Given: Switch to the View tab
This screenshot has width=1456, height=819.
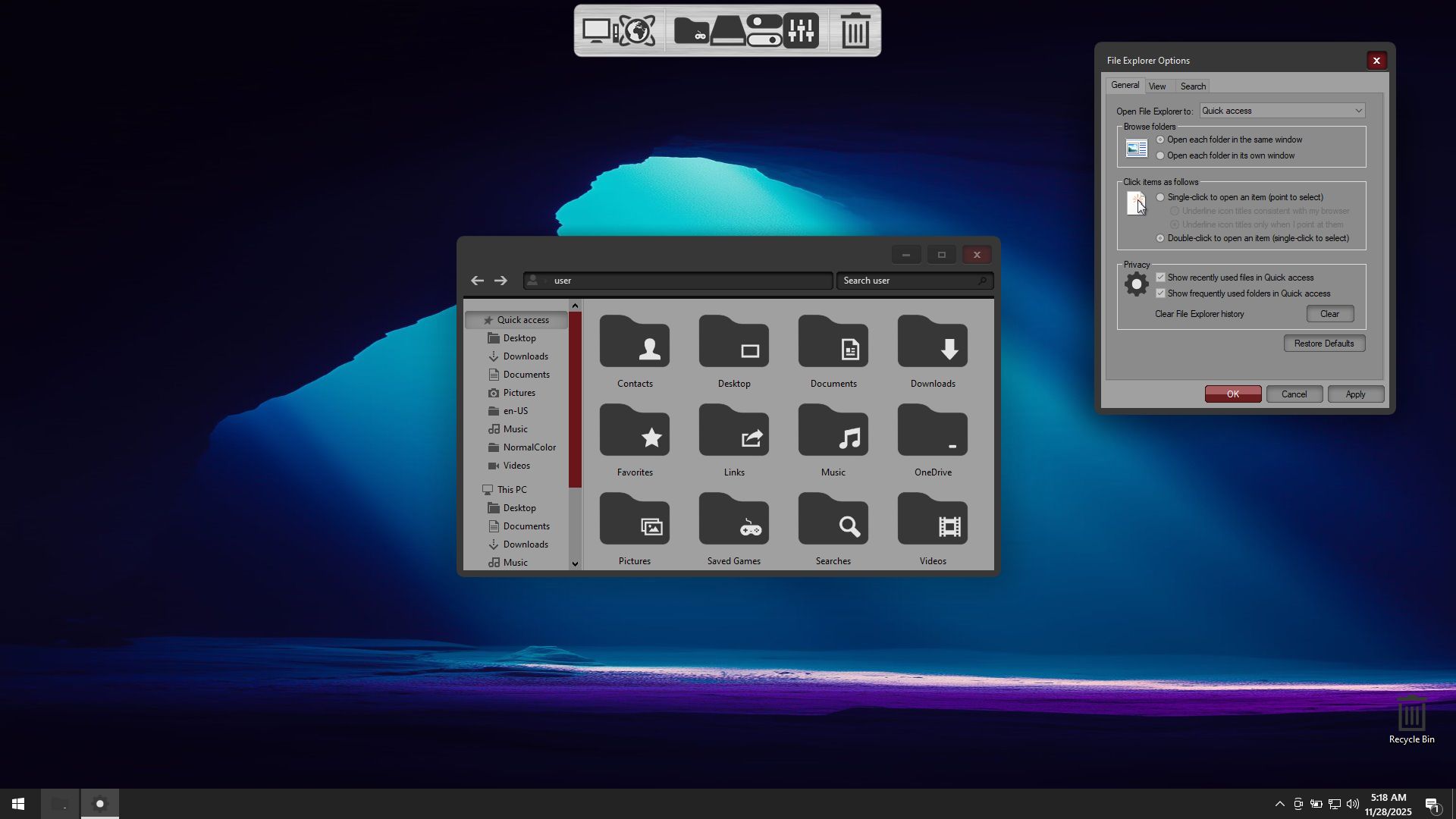Looking at the screenshot, I should coord(1157,86).
